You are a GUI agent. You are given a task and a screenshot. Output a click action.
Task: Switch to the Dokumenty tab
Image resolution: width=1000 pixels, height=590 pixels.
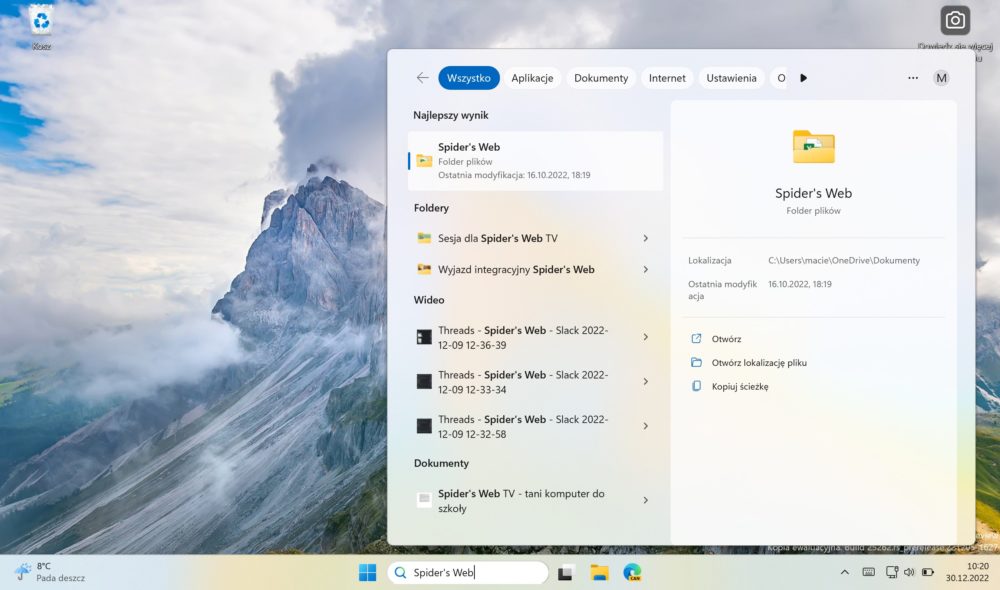(x=601, y=78)
